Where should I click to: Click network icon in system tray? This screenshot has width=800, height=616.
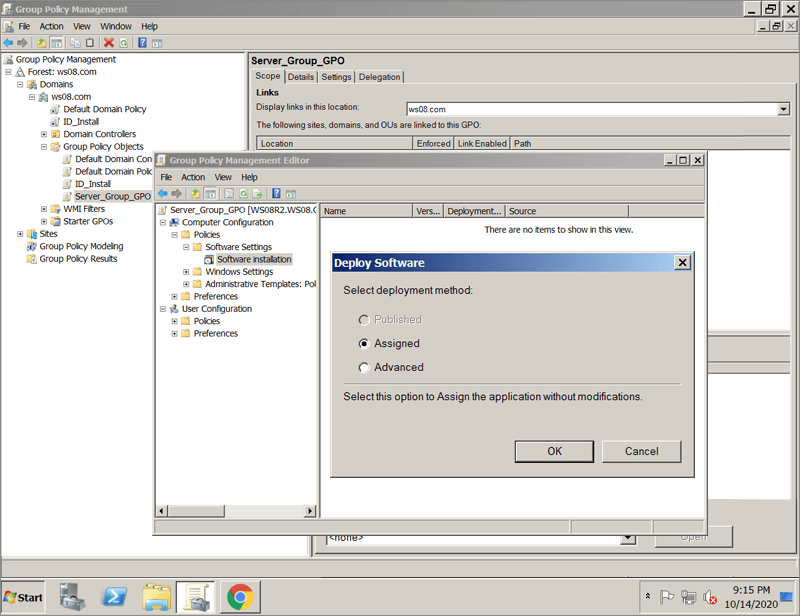coord(688,597)
